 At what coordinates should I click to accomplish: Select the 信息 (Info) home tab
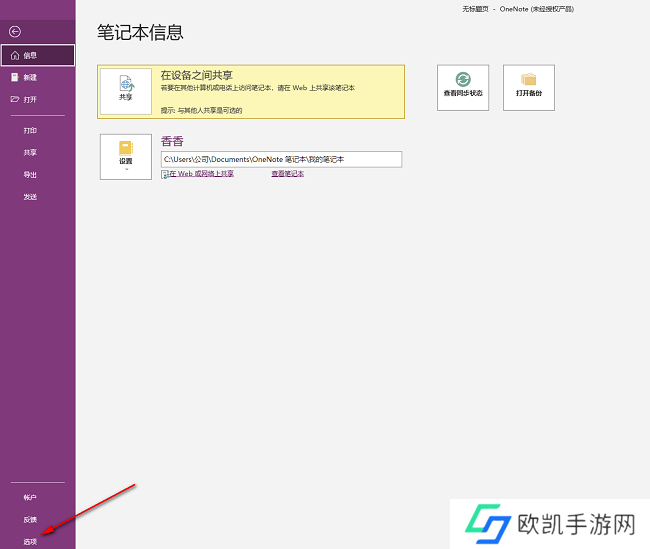point(38,55)
